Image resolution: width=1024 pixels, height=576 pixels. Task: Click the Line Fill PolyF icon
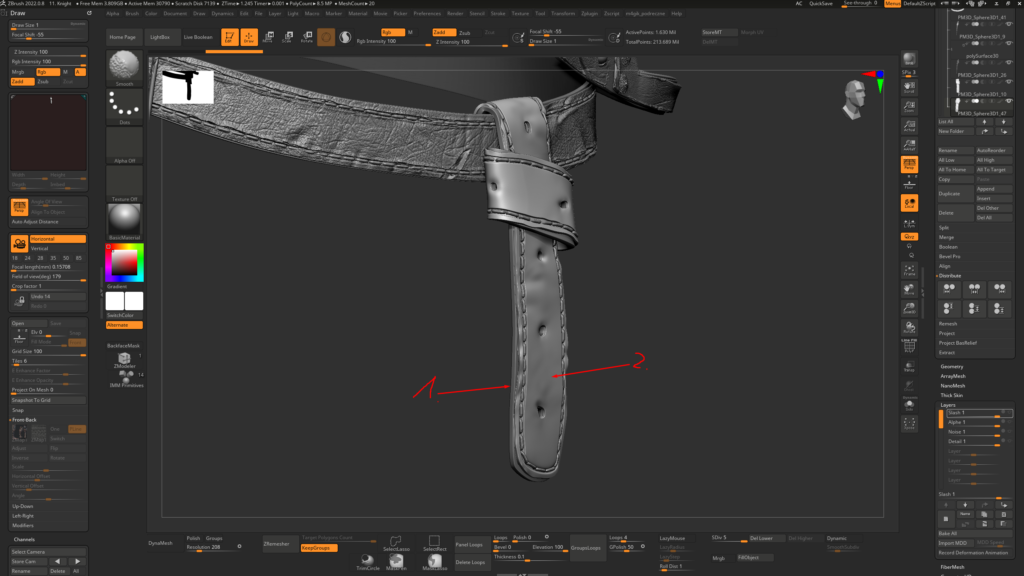909,345
